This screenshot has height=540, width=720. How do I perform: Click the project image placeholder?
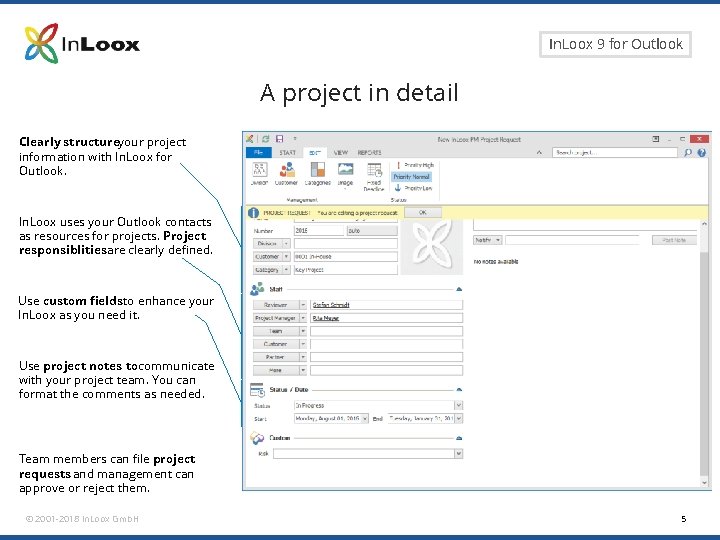click(x=432, y=246)
